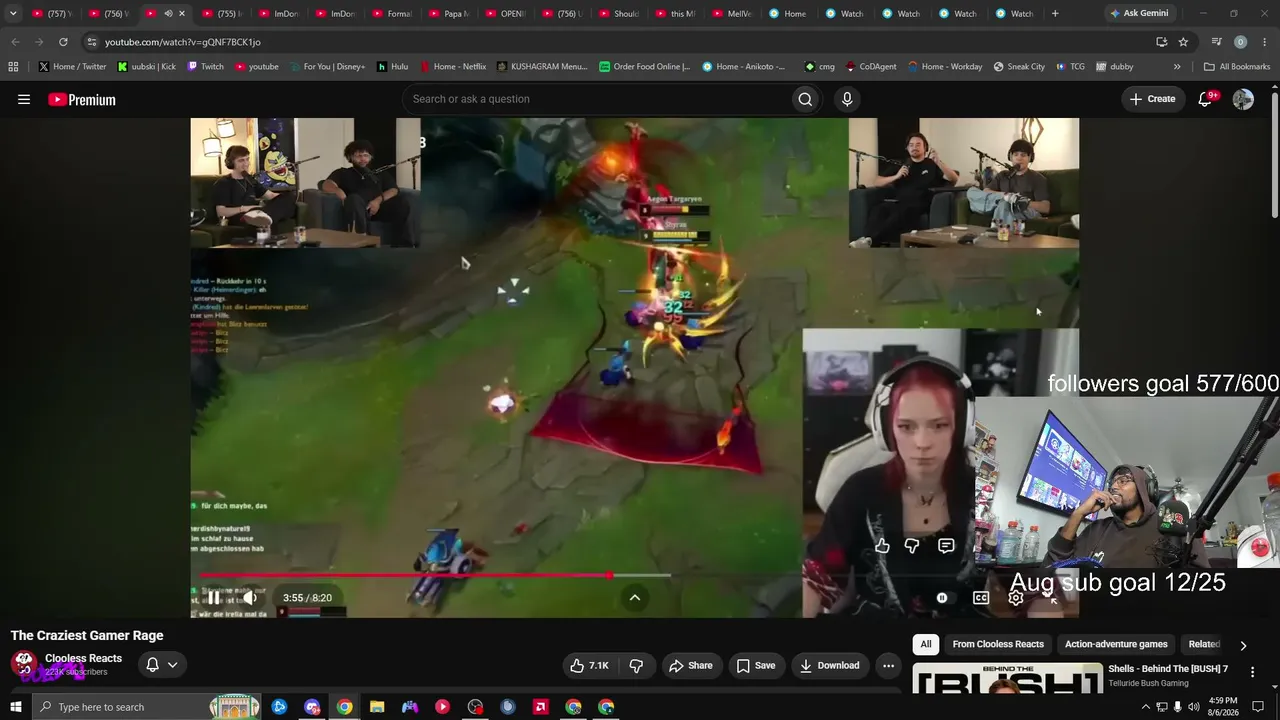Open the Shells video thumbnail
The width and height of the screenshot is (1280, 720).
point(1007,678)
